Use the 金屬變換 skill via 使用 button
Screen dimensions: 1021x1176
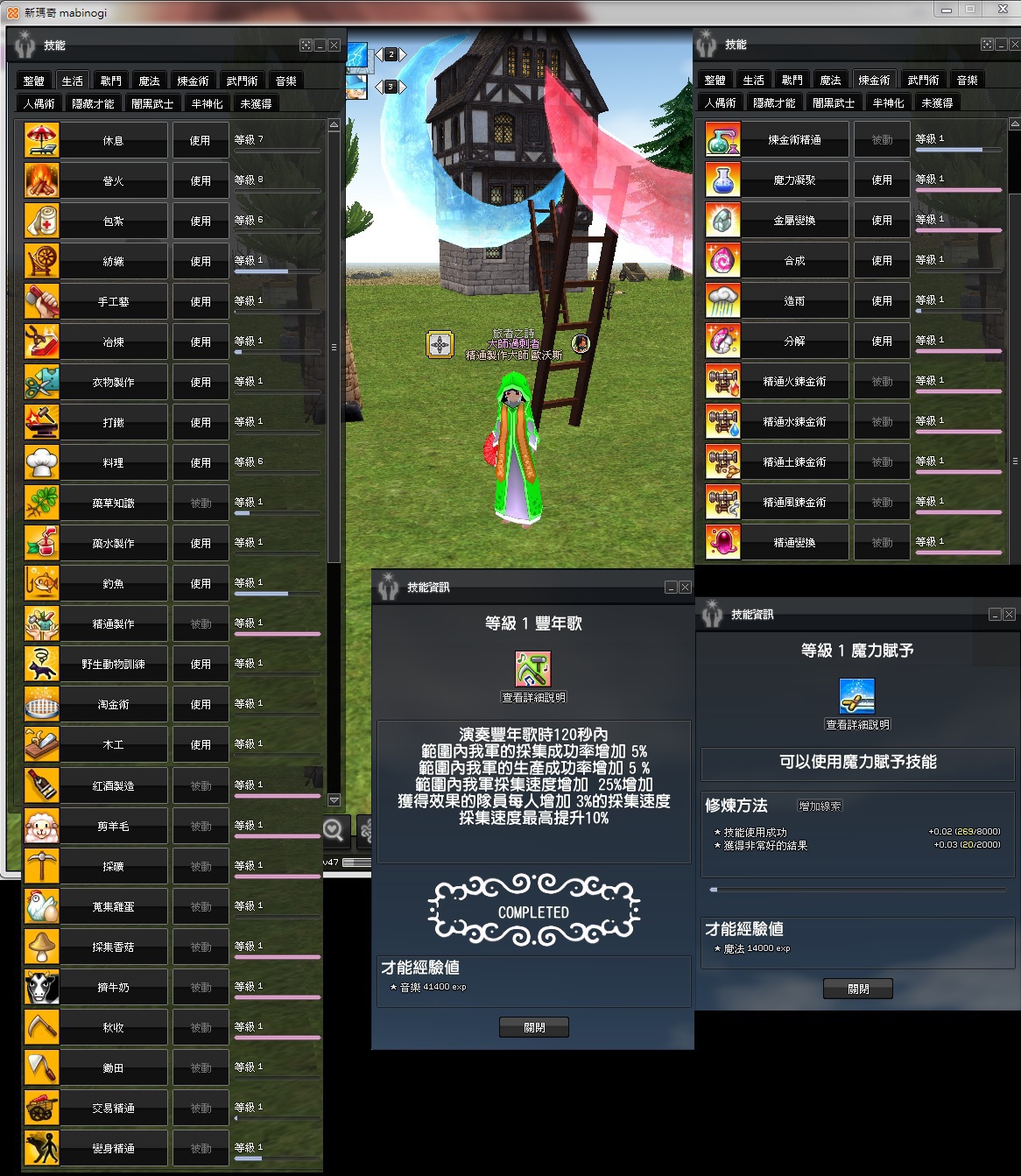coord(882,220)
